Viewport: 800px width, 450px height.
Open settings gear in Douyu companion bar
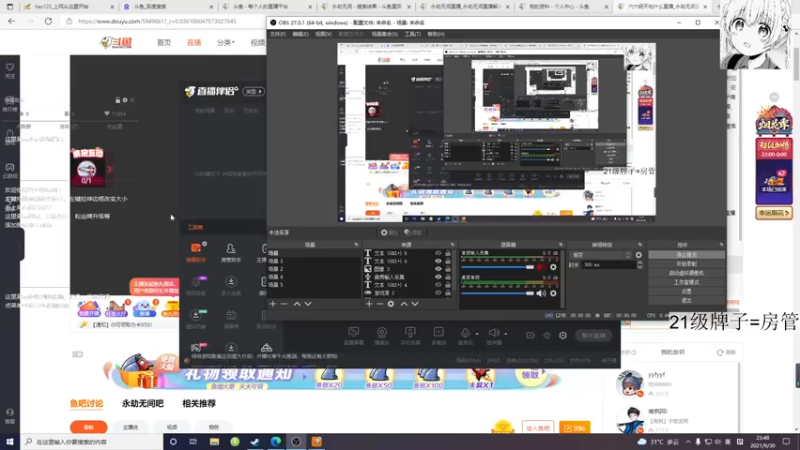click(563, 335)
